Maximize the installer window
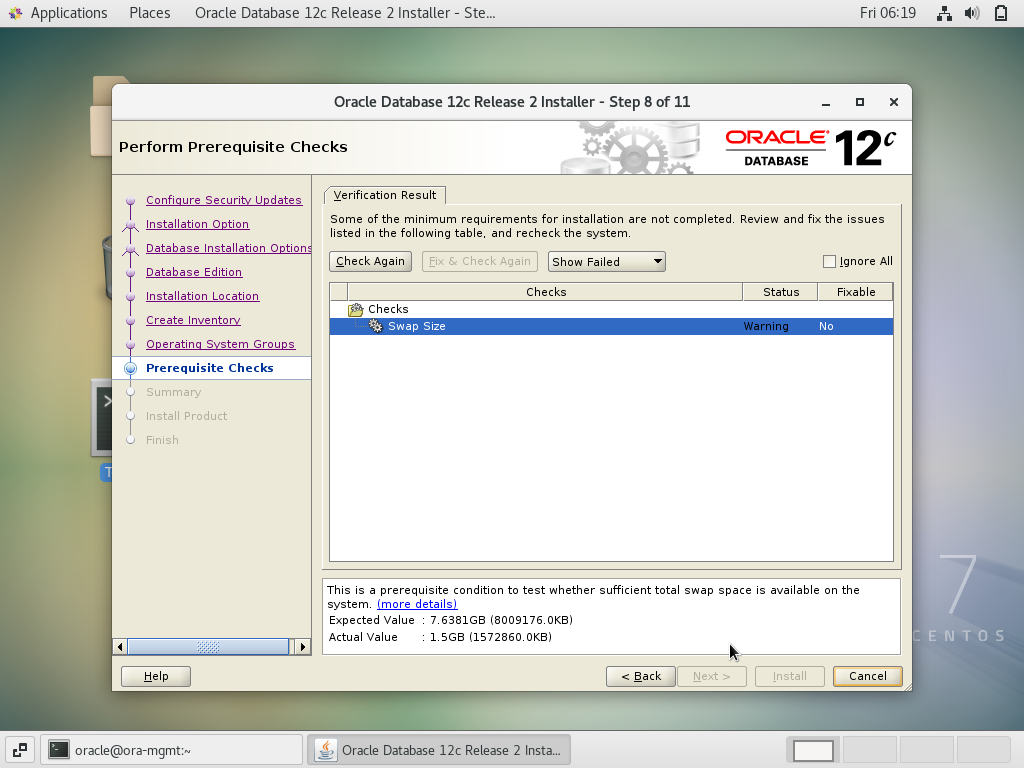This screenshot has width=1024, height=768. pos(860,103)
